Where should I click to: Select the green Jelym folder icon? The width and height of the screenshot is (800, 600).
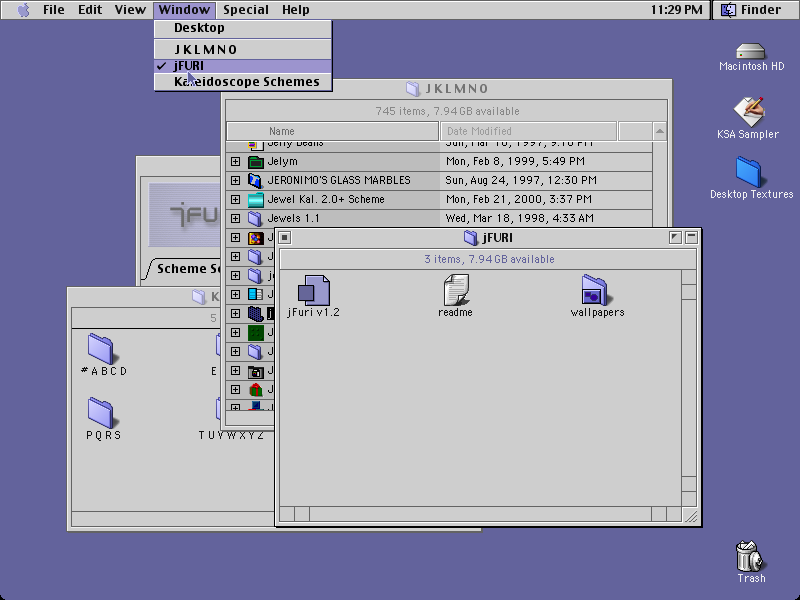point(256,162)
